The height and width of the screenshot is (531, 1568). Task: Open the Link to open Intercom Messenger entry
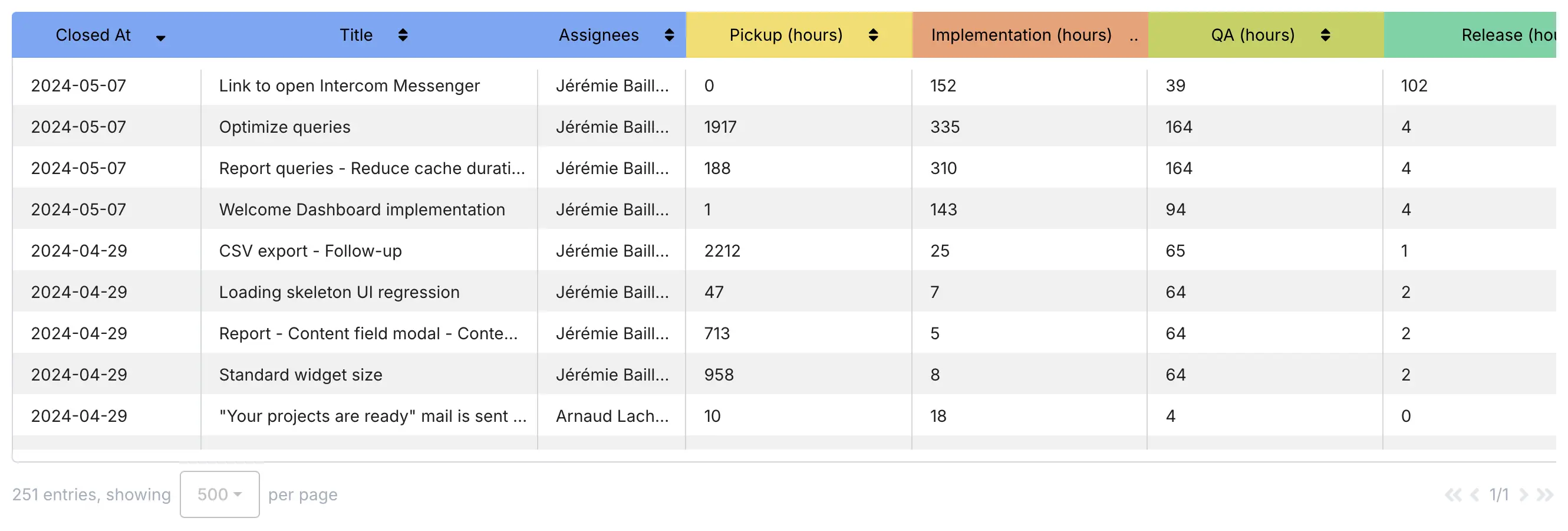point(350,85)
